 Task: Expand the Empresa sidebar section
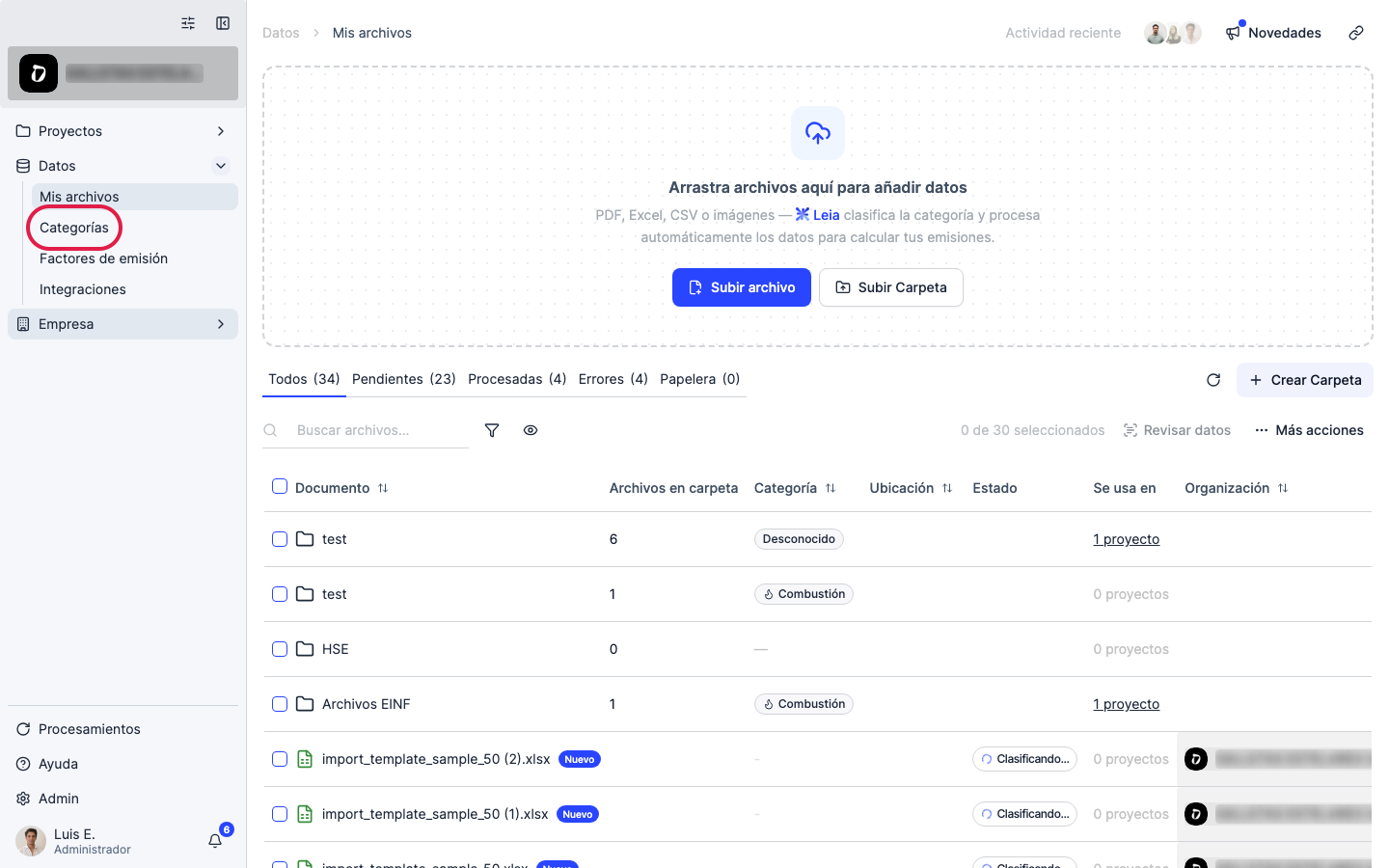[123, 324]
